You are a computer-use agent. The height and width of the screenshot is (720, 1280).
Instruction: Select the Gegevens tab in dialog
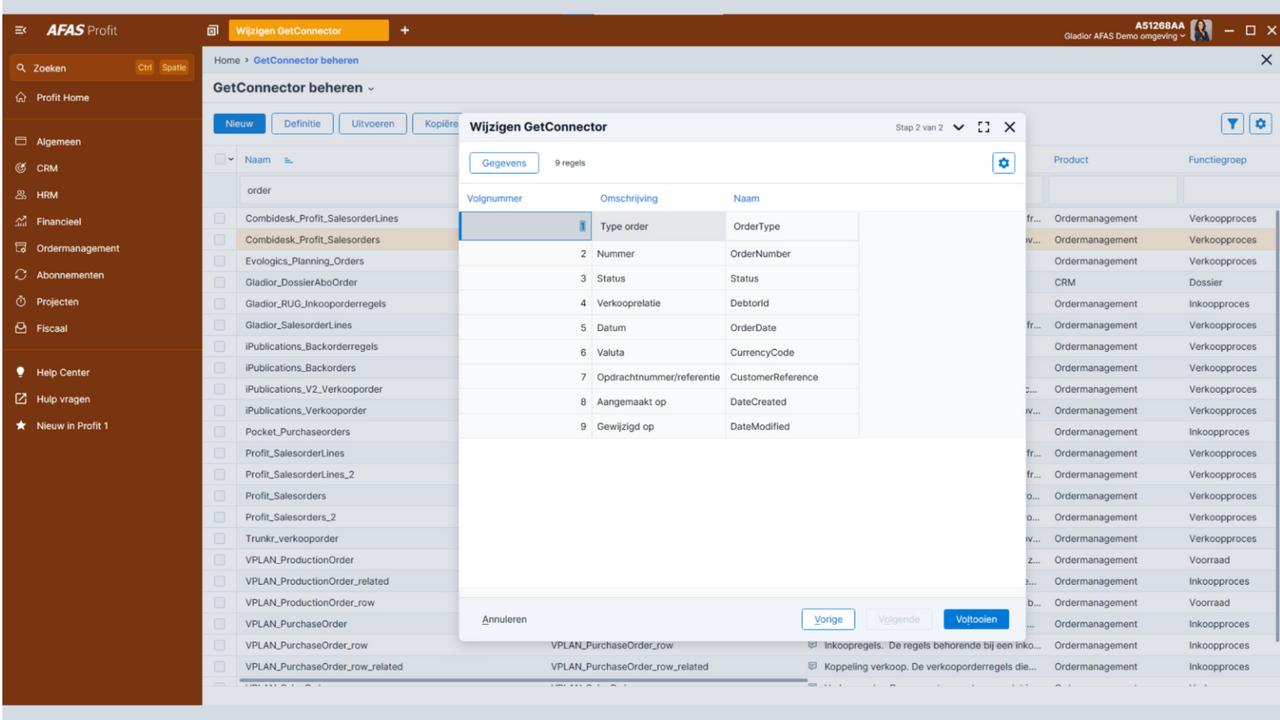504,163
